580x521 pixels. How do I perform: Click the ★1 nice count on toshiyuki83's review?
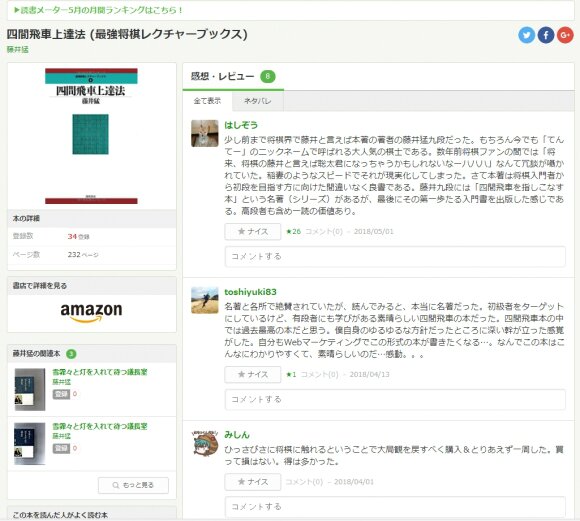[291, 374]
